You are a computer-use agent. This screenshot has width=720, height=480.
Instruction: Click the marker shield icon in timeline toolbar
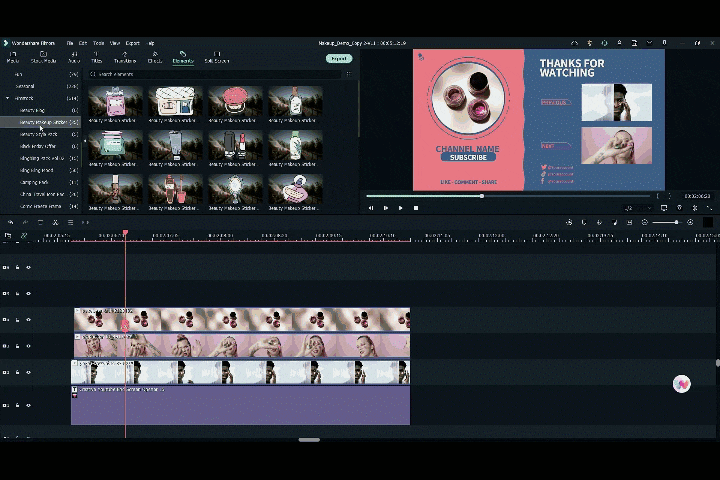pyautogui.click(x=584, y=222)
